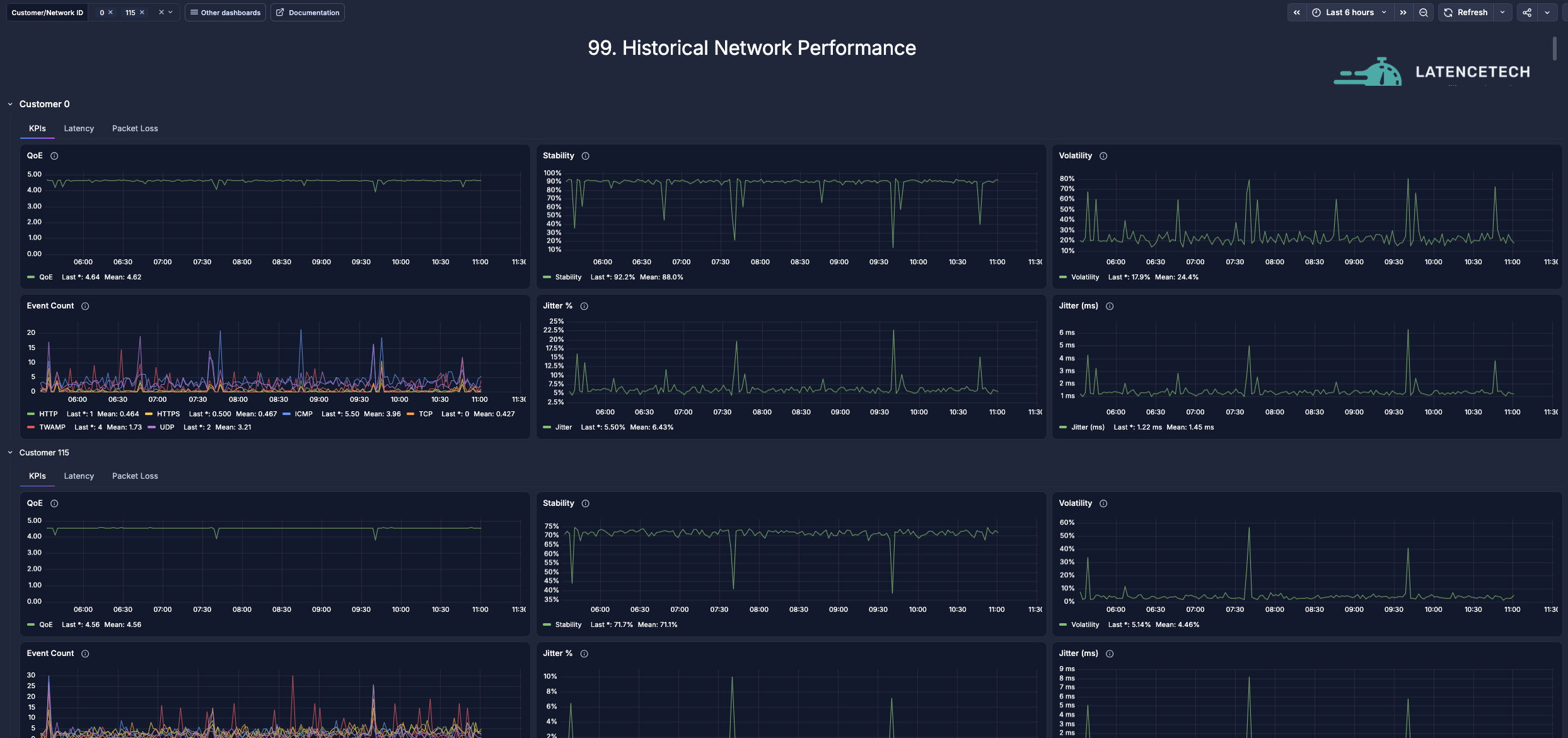Open the Documentation link
This screenshot has width=1568, height=738.
(x=308, y=13)
